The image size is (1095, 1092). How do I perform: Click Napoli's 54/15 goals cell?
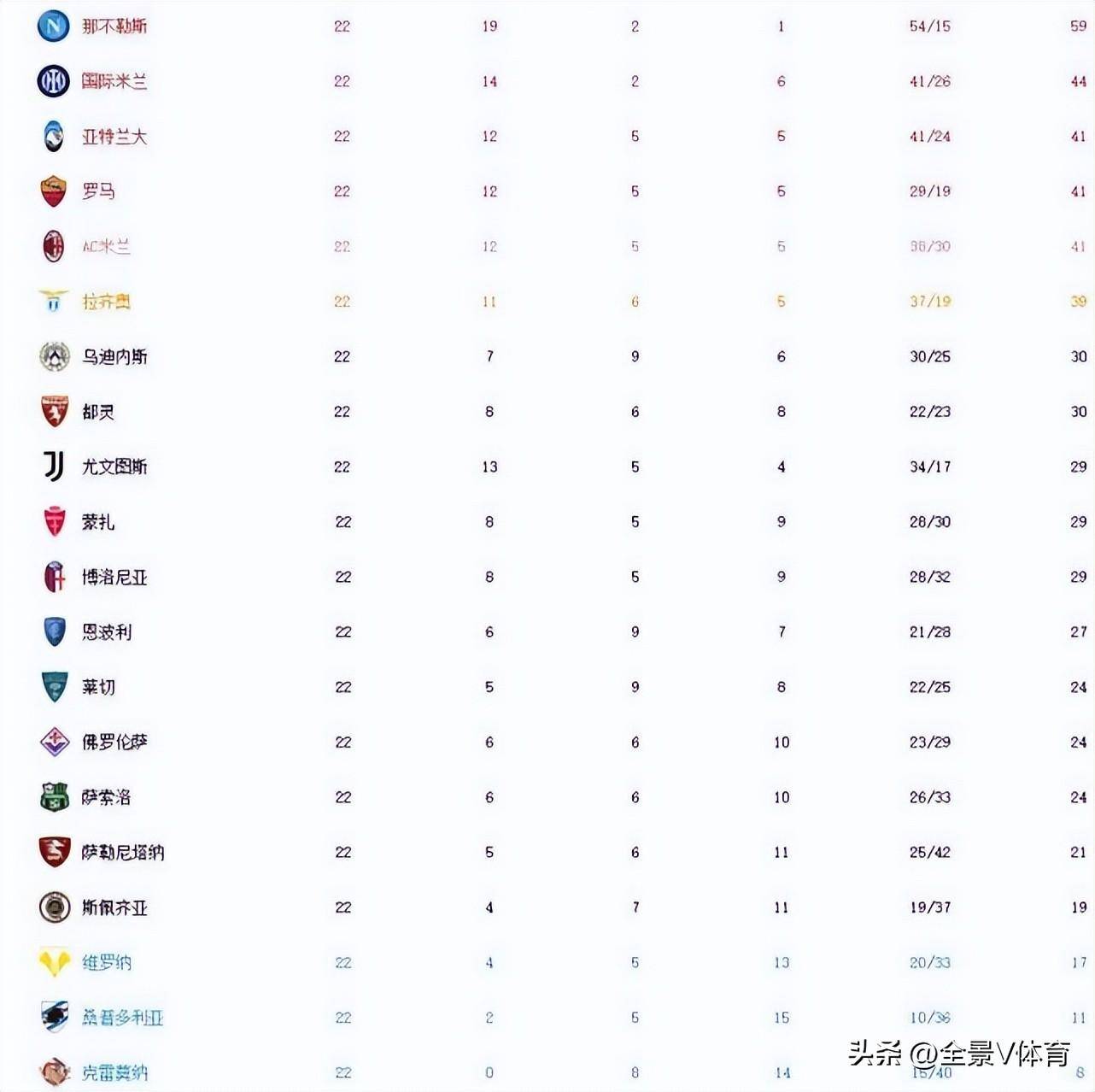tap(929, 26)
